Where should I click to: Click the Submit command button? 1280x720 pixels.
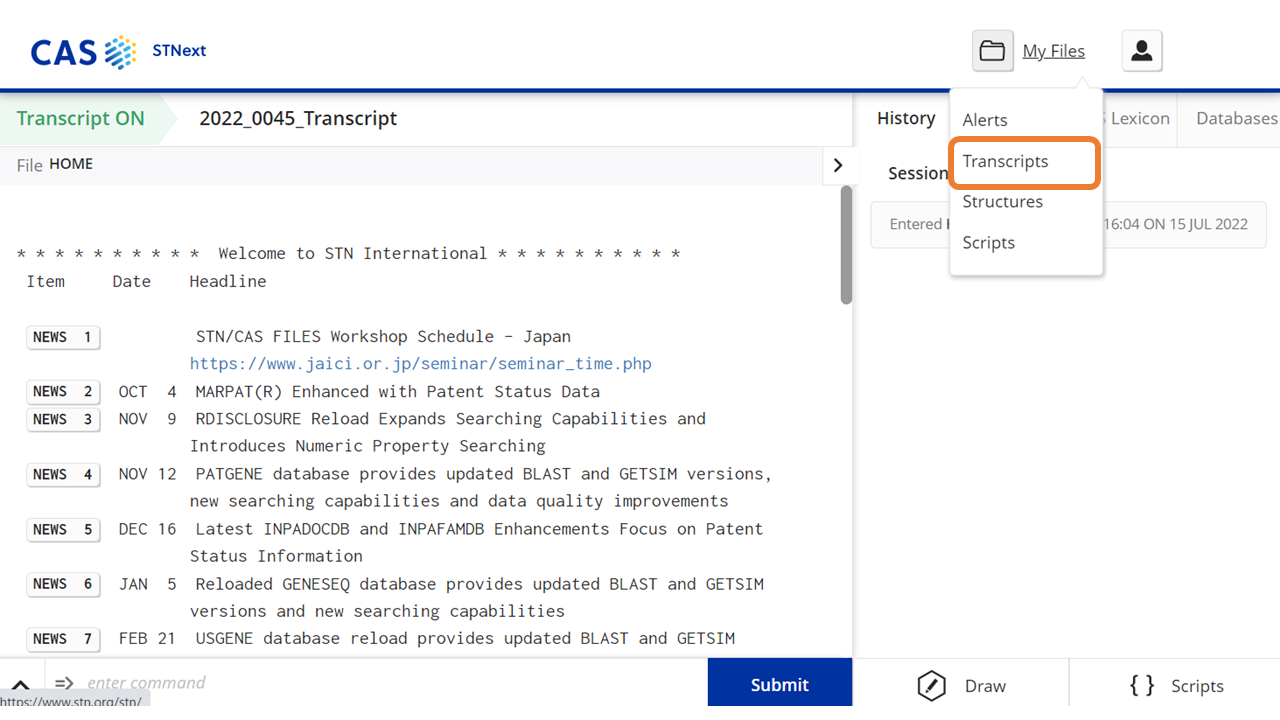tap(780, 685)
